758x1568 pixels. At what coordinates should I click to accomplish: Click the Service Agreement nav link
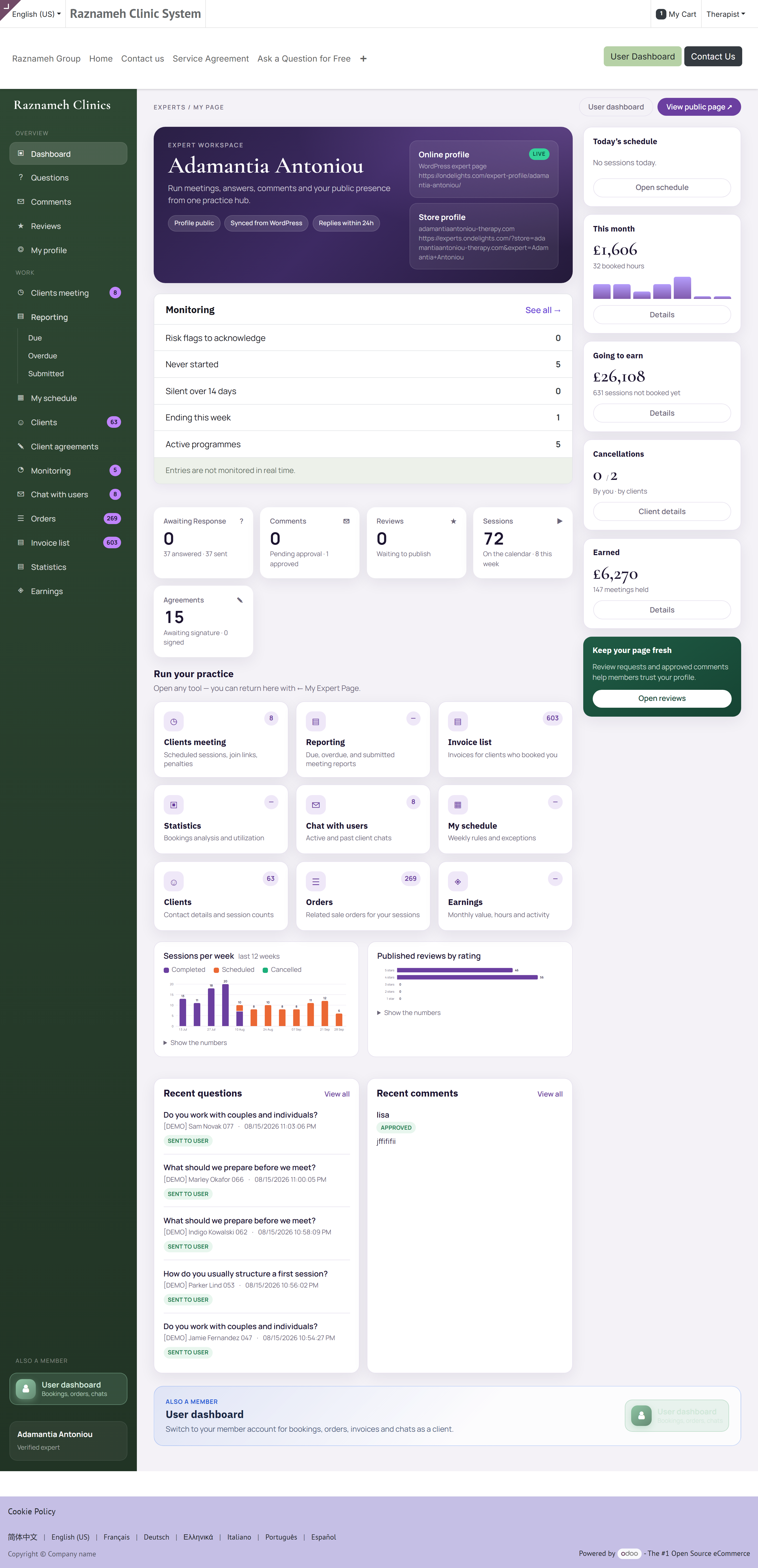[x=211, y=58]
